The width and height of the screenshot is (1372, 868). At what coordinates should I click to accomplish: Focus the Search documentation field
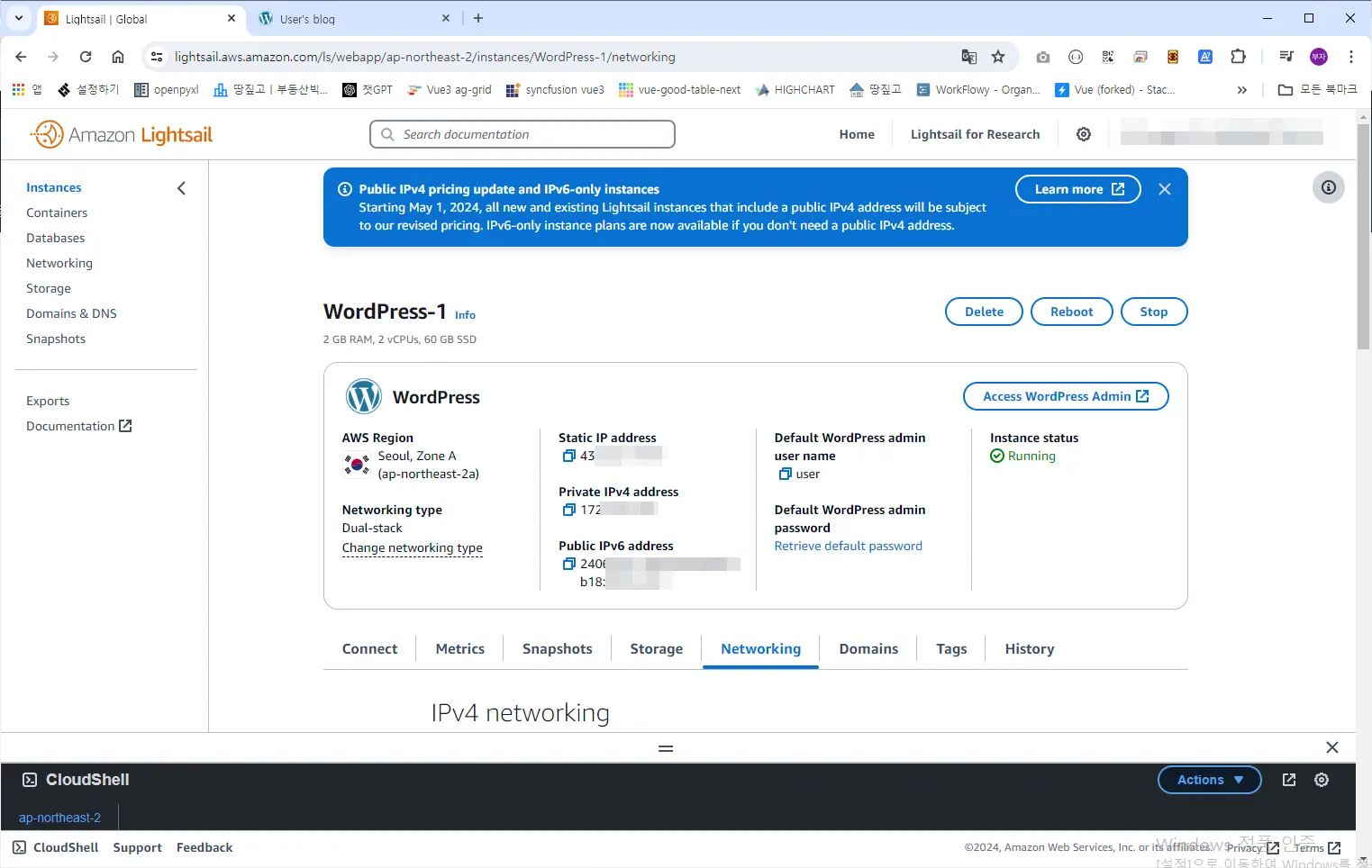click(522, 134)
